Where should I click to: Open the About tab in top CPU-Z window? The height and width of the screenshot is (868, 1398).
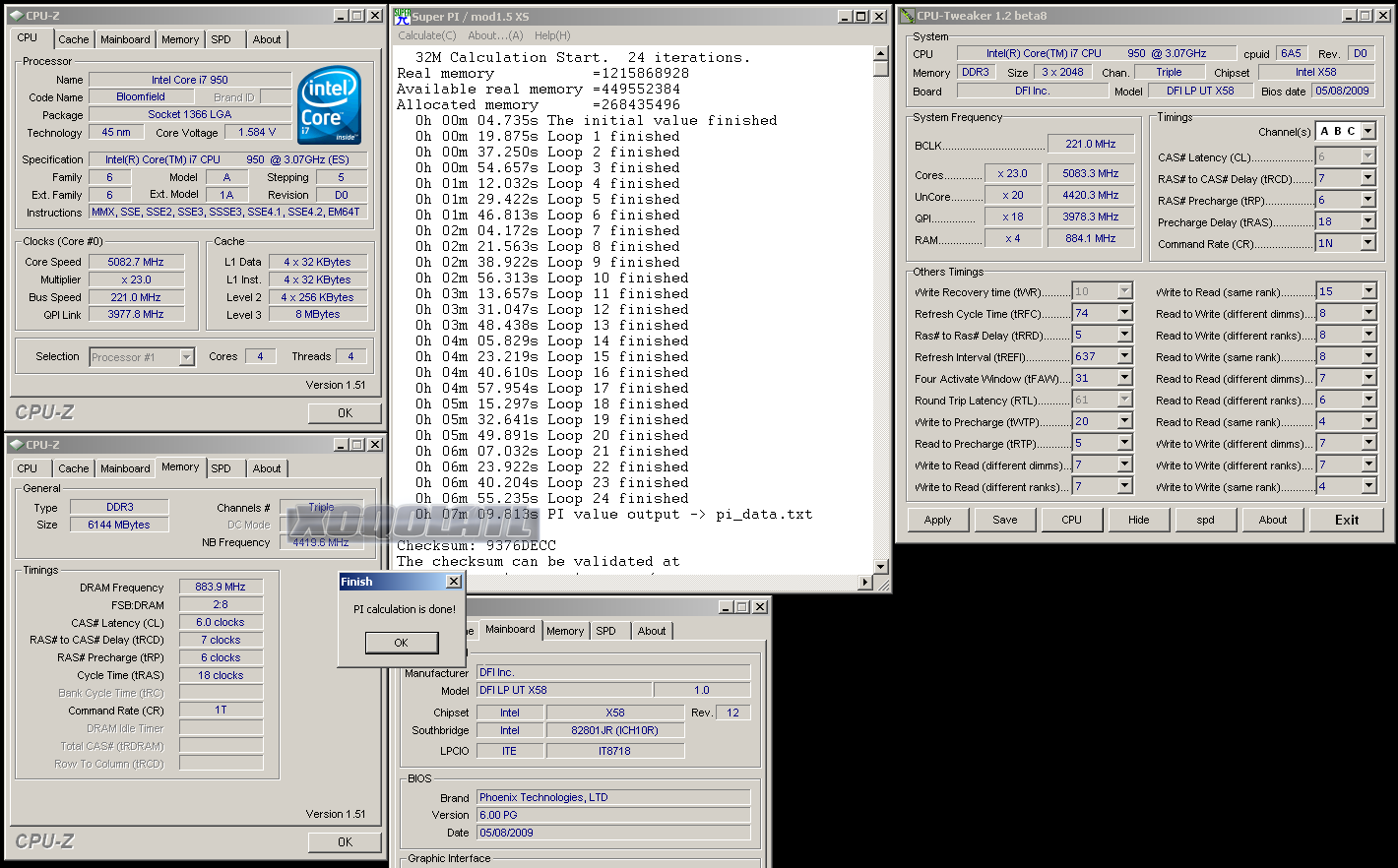point(267,39)
